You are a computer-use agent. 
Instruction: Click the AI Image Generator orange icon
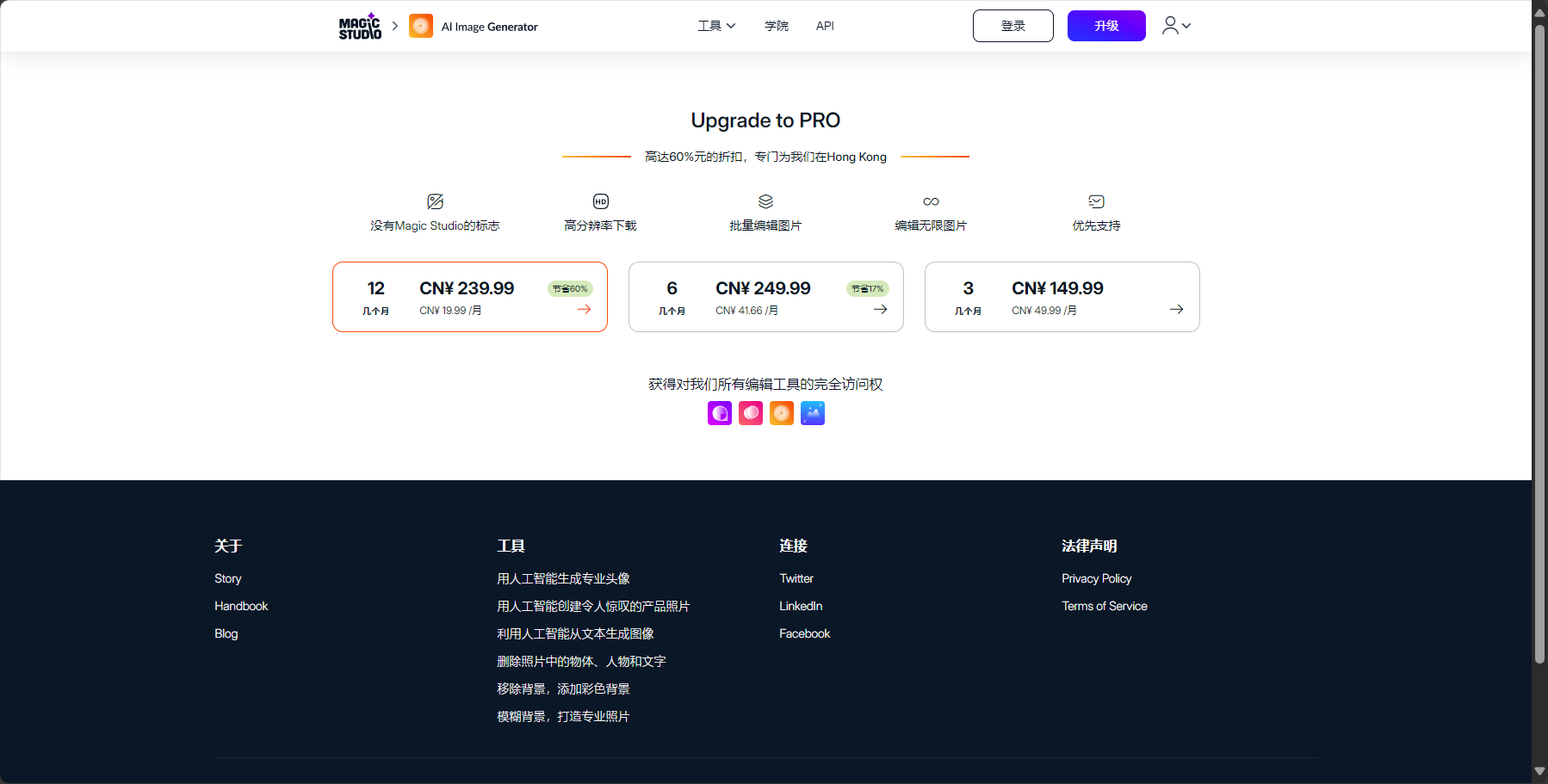click(x=421, y=26)
